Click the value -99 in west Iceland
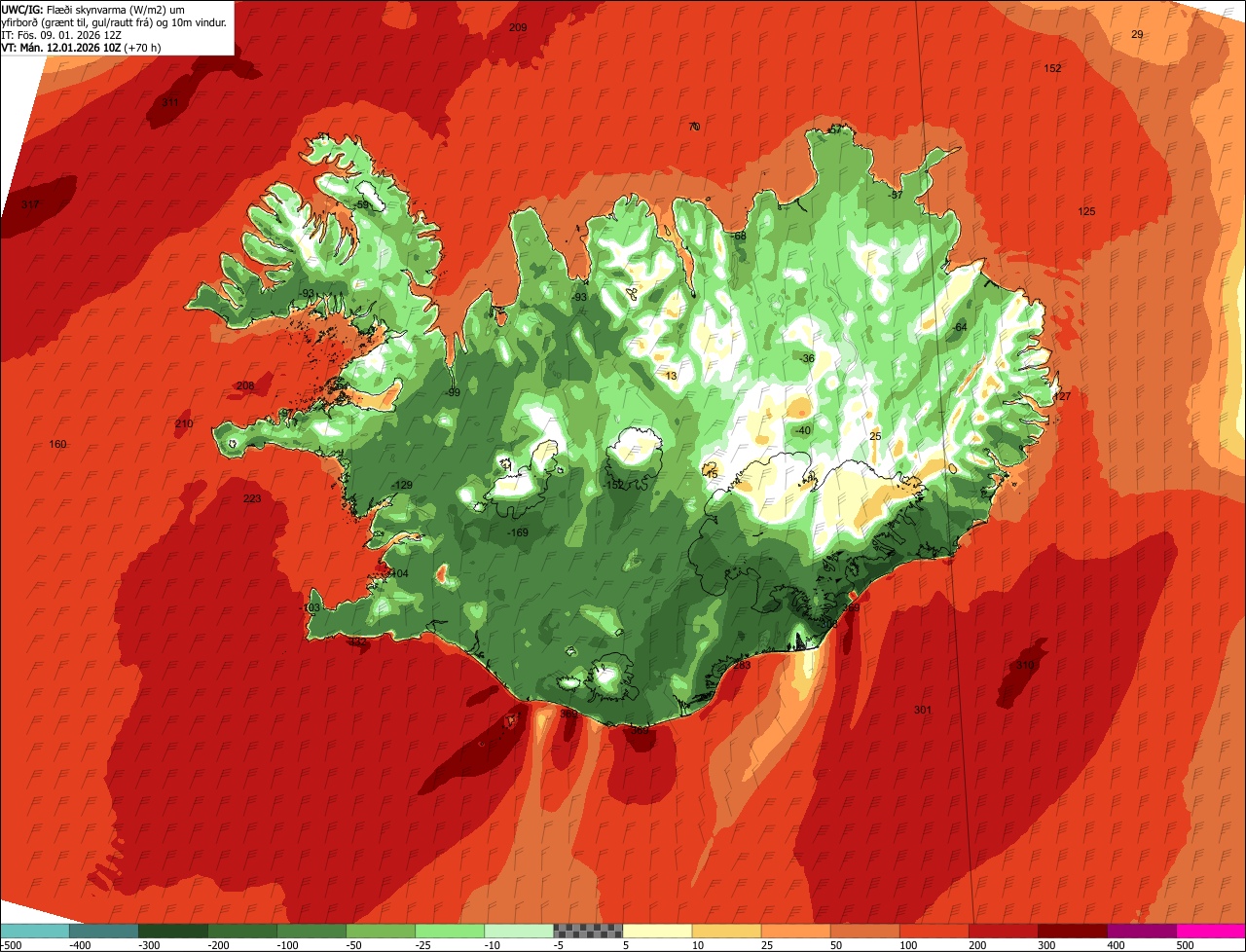Screen dimensions: 1246x952 coord(452,392)
